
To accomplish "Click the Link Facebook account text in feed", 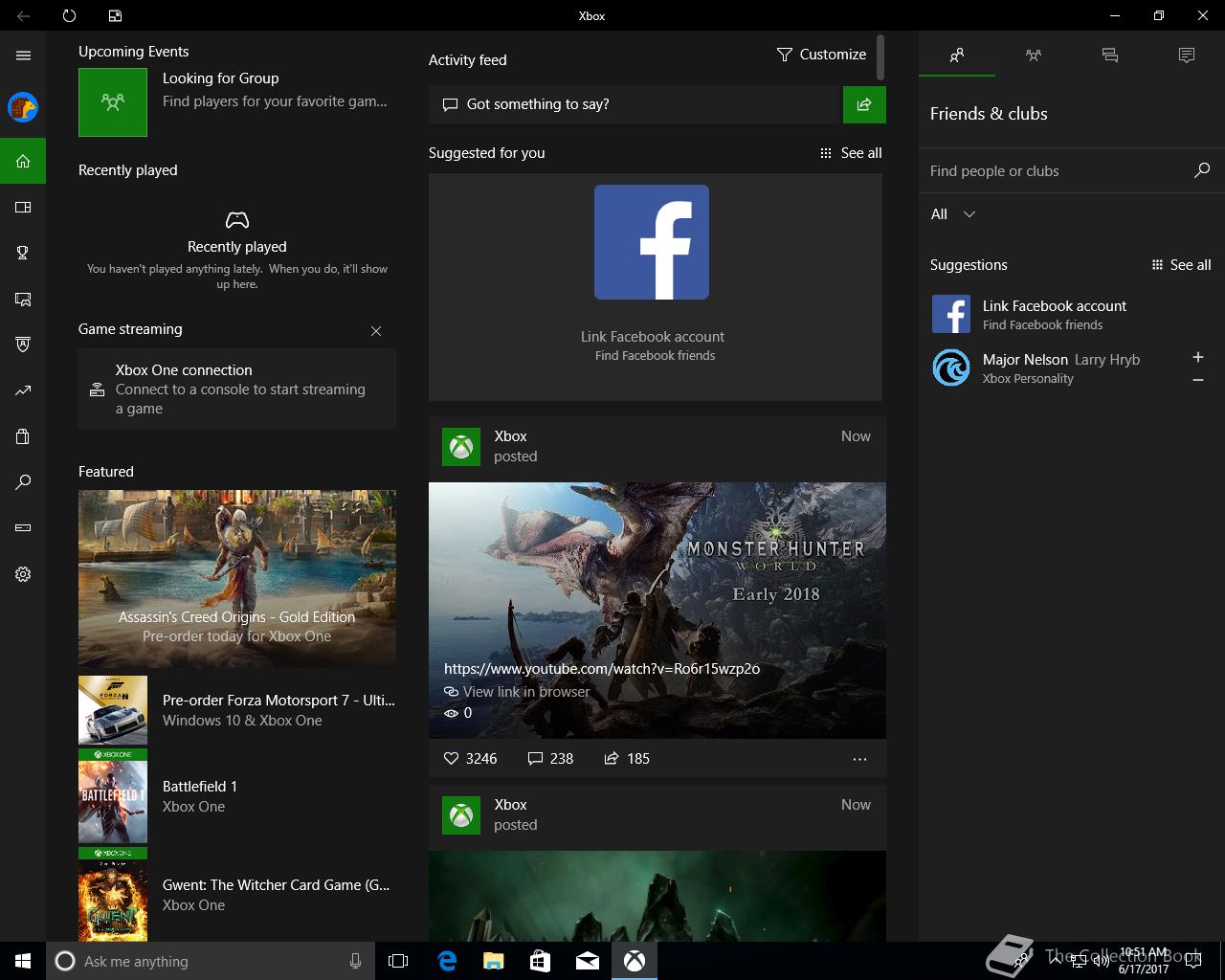I will (x=653, y=337).
